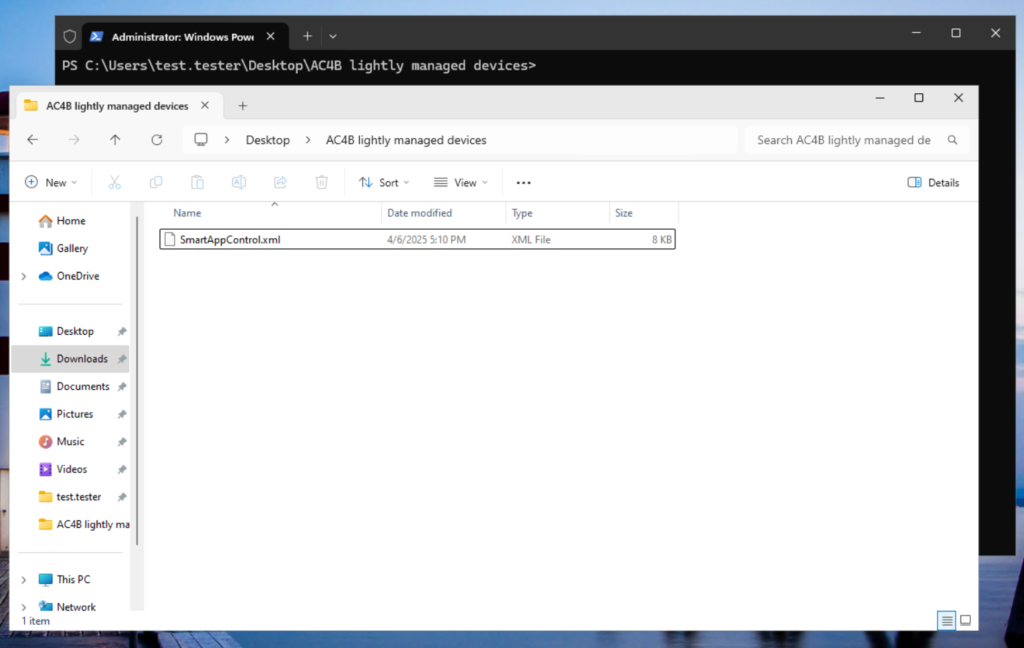
Task: Refresh the current folder view
Action: tap(157, 140)
